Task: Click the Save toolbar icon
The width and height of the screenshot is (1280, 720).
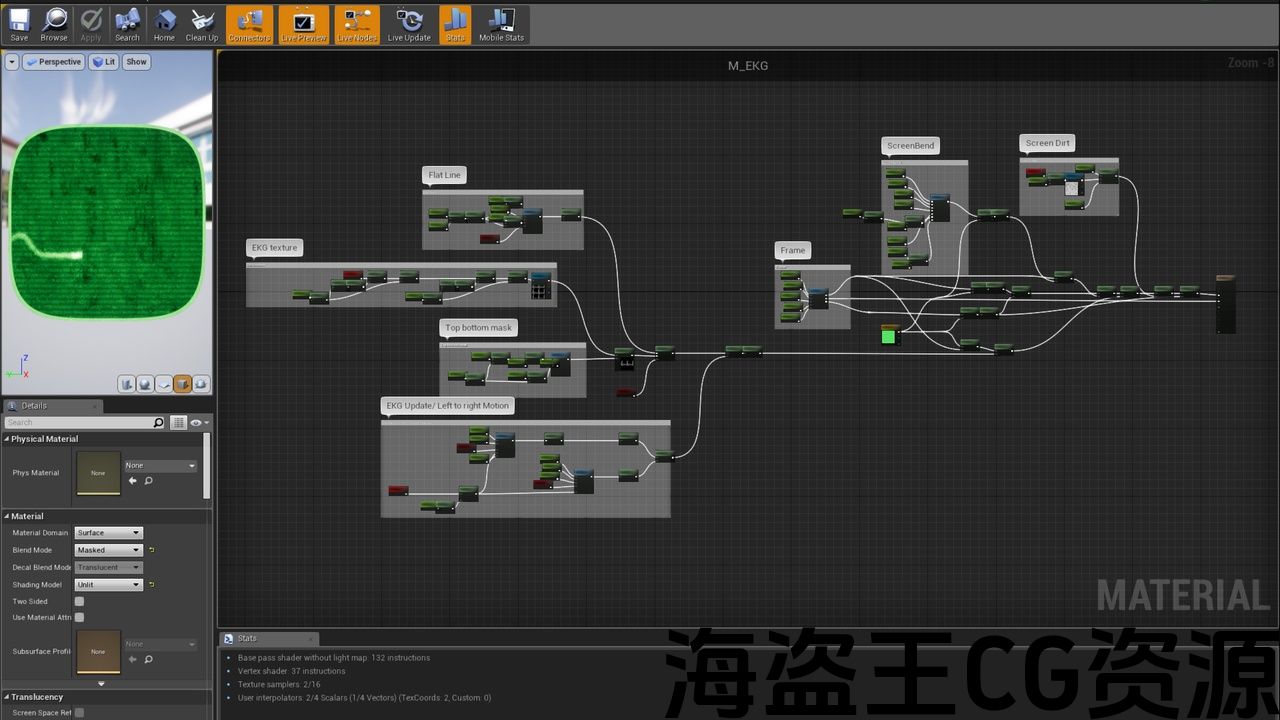Action: [19, 25]
